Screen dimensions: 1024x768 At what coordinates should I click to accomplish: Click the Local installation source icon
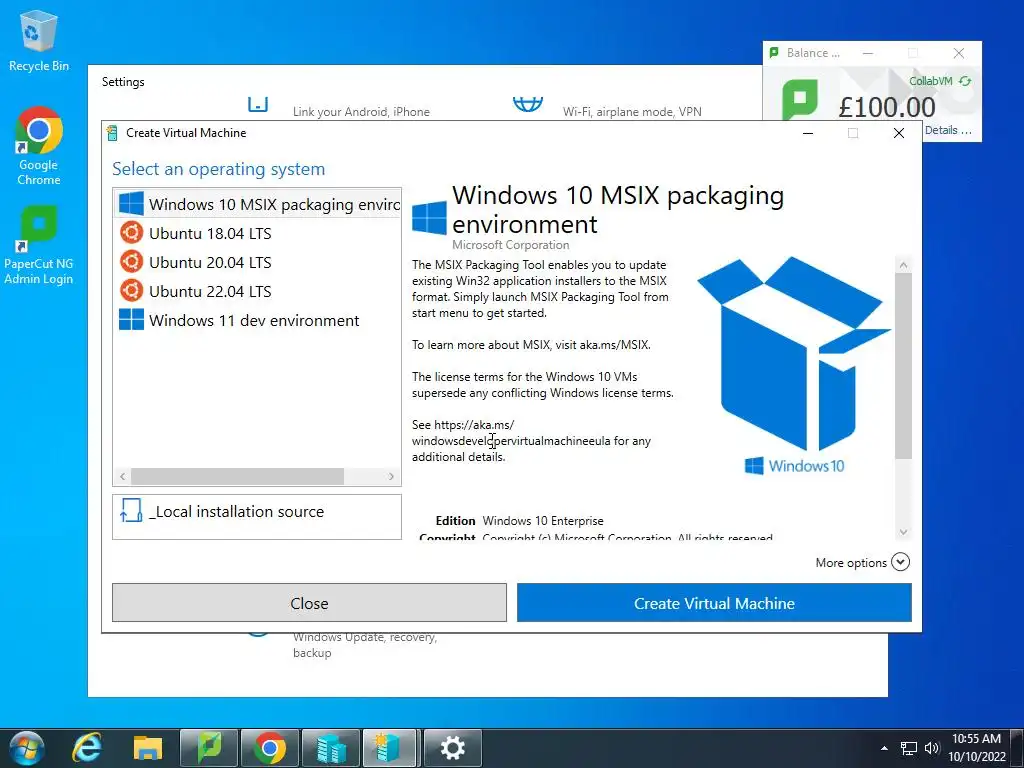131,511
